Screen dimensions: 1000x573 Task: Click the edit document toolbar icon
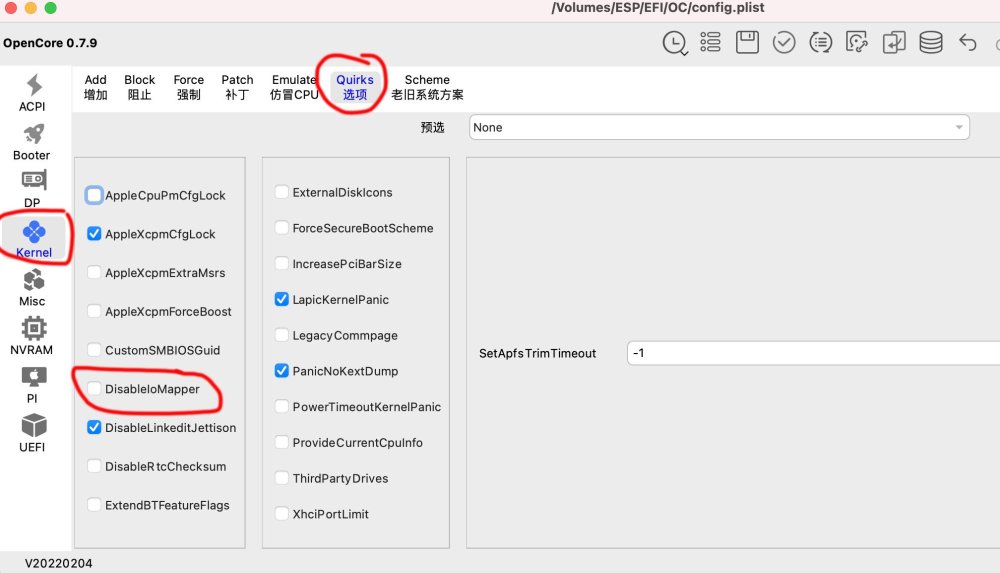[857, 43]
